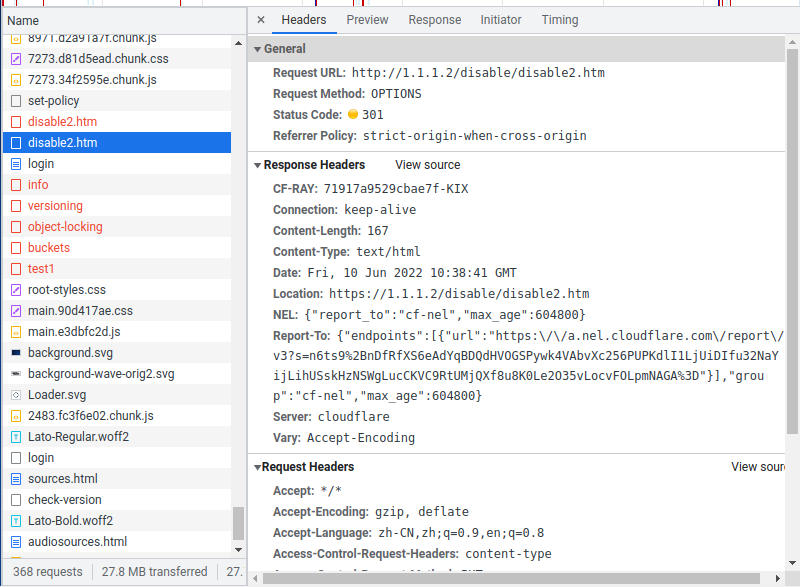Collapse the General section
This screenshot has height=587, width=800.
click(258, 49)
